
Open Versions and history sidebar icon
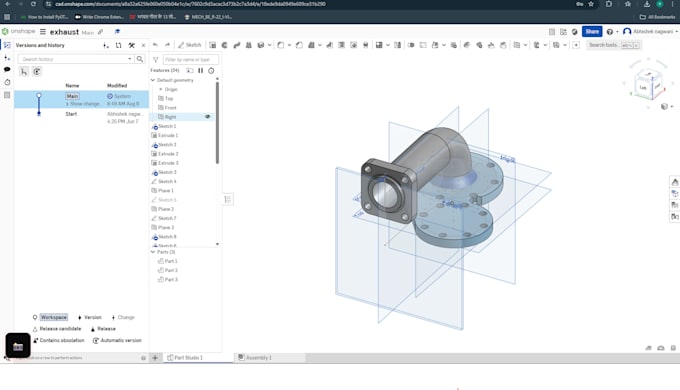coord(7,45)
